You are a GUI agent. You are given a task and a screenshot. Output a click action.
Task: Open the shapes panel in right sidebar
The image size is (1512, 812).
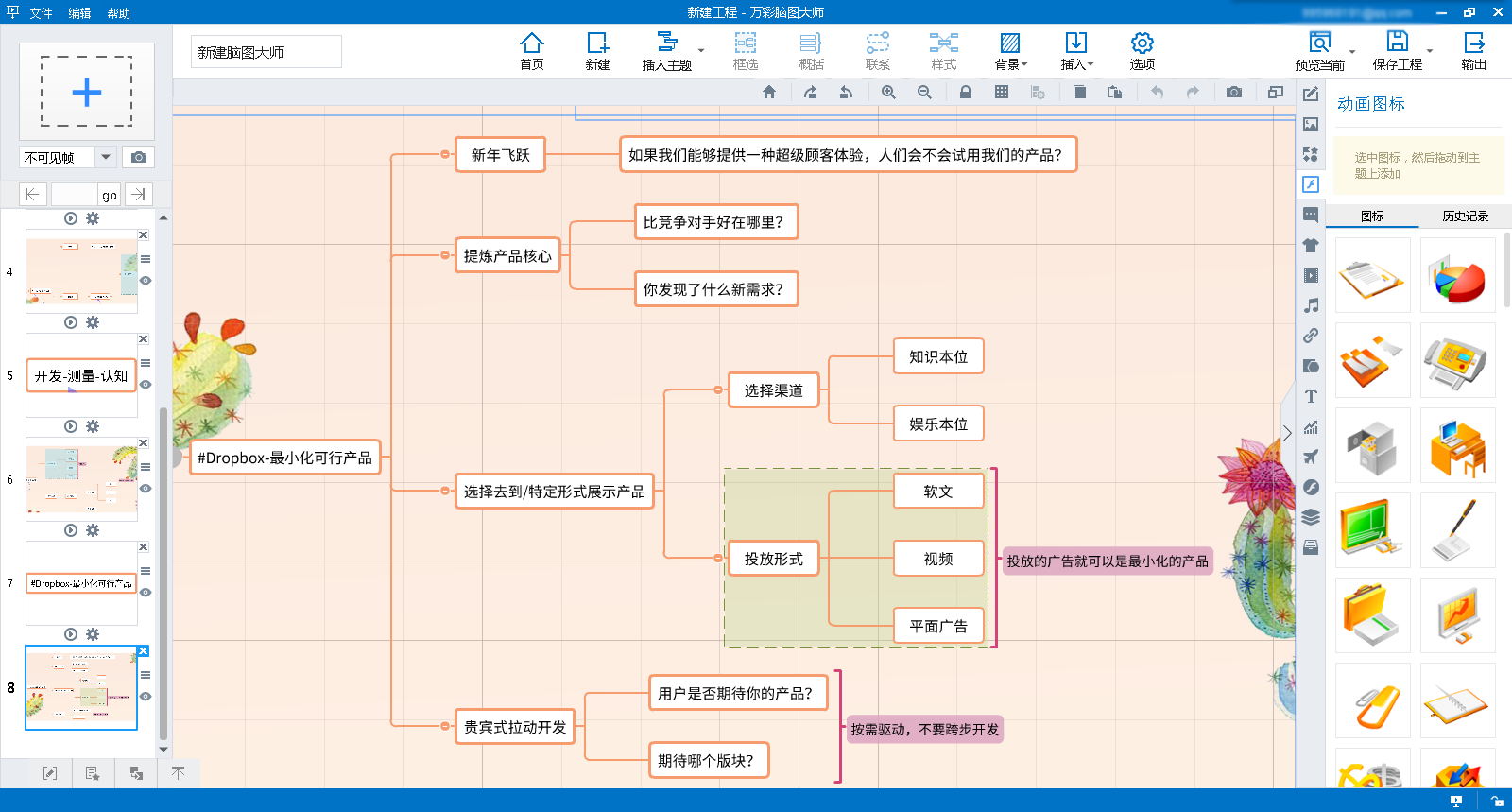tap(1311, 154)
